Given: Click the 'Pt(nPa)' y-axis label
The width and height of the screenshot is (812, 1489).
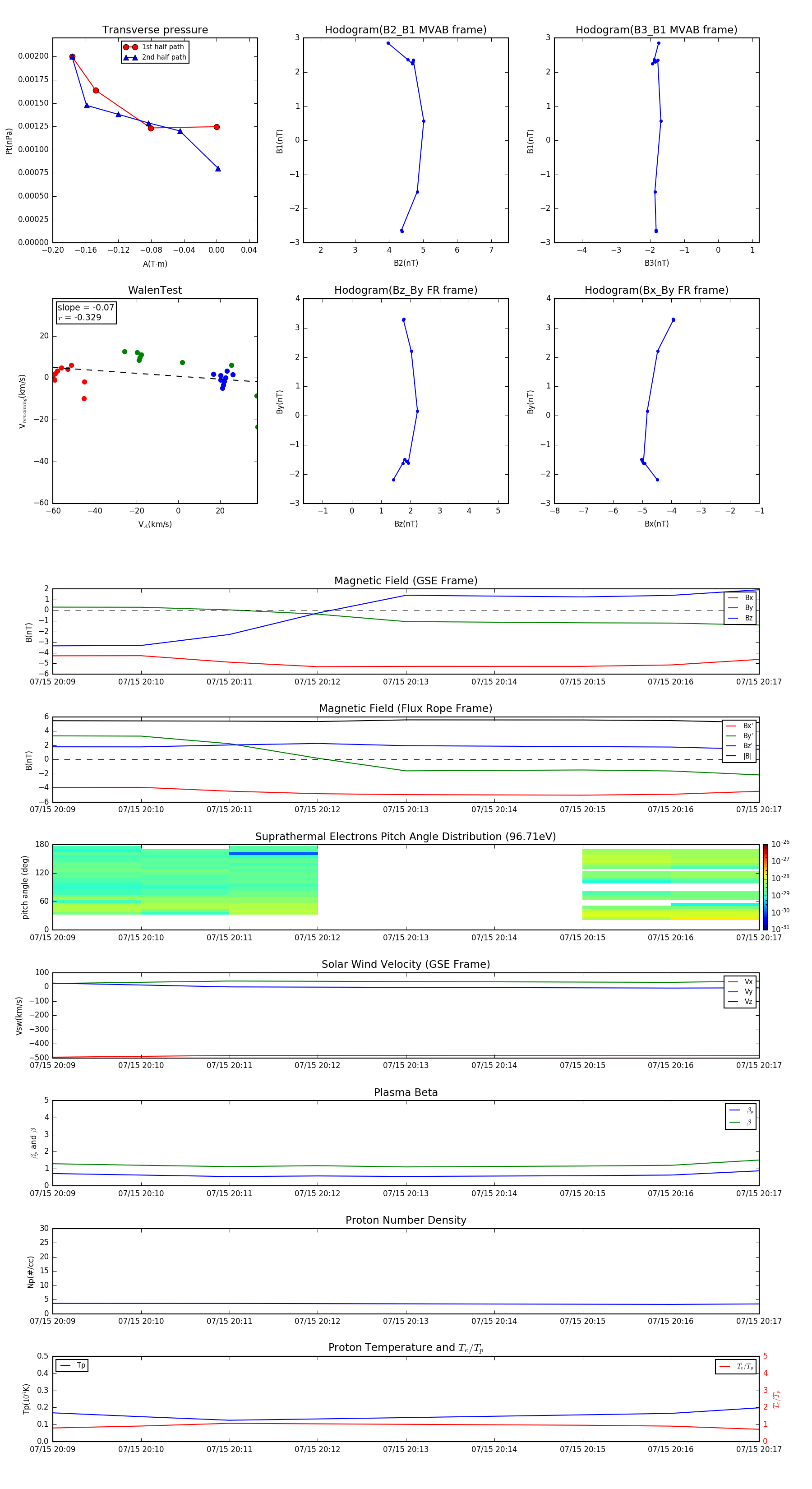Looking at the screenshot, I should click(9, 140).
